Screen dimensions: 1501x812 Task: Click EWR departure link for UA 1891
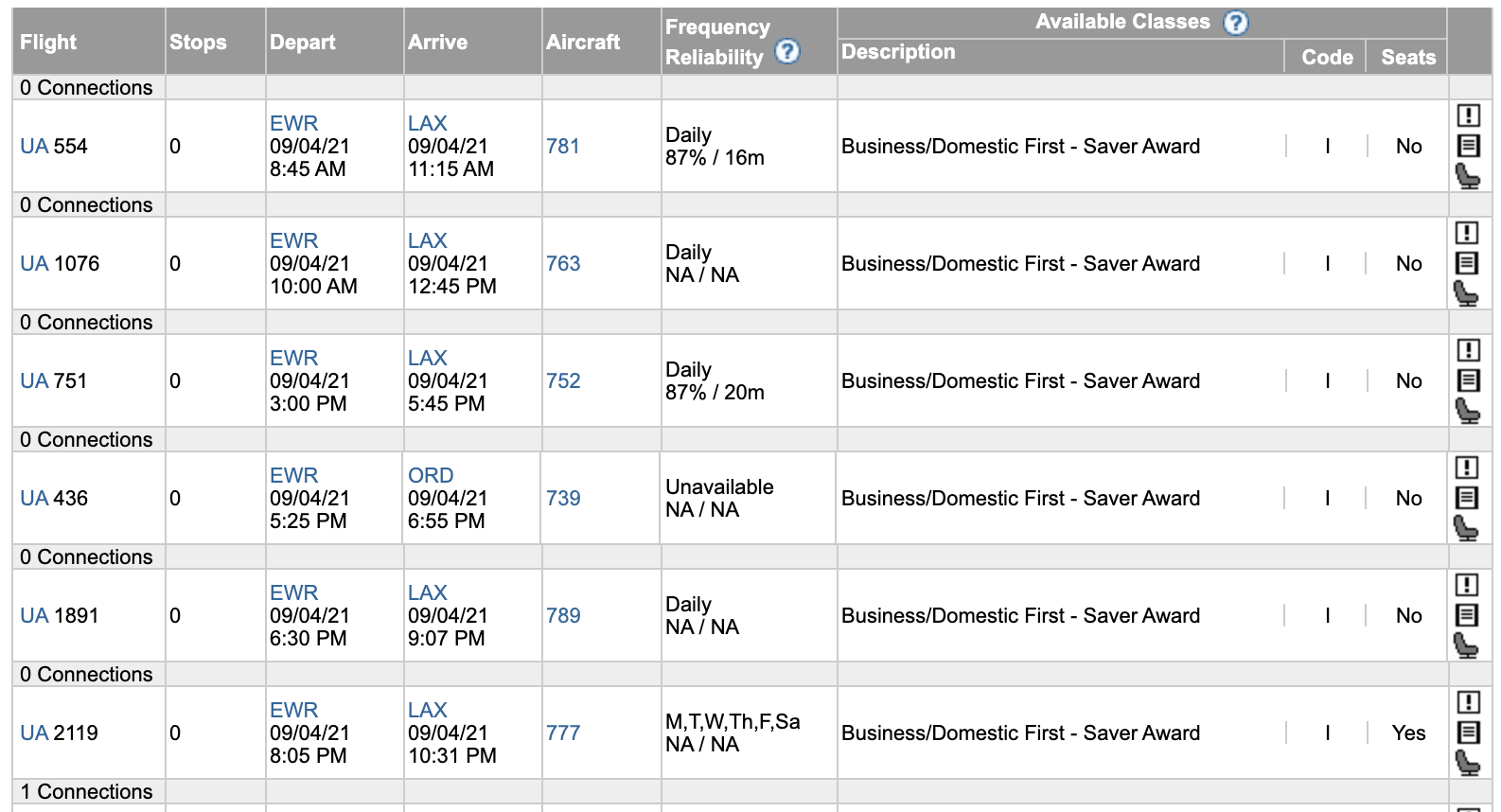tap(294, 592)
